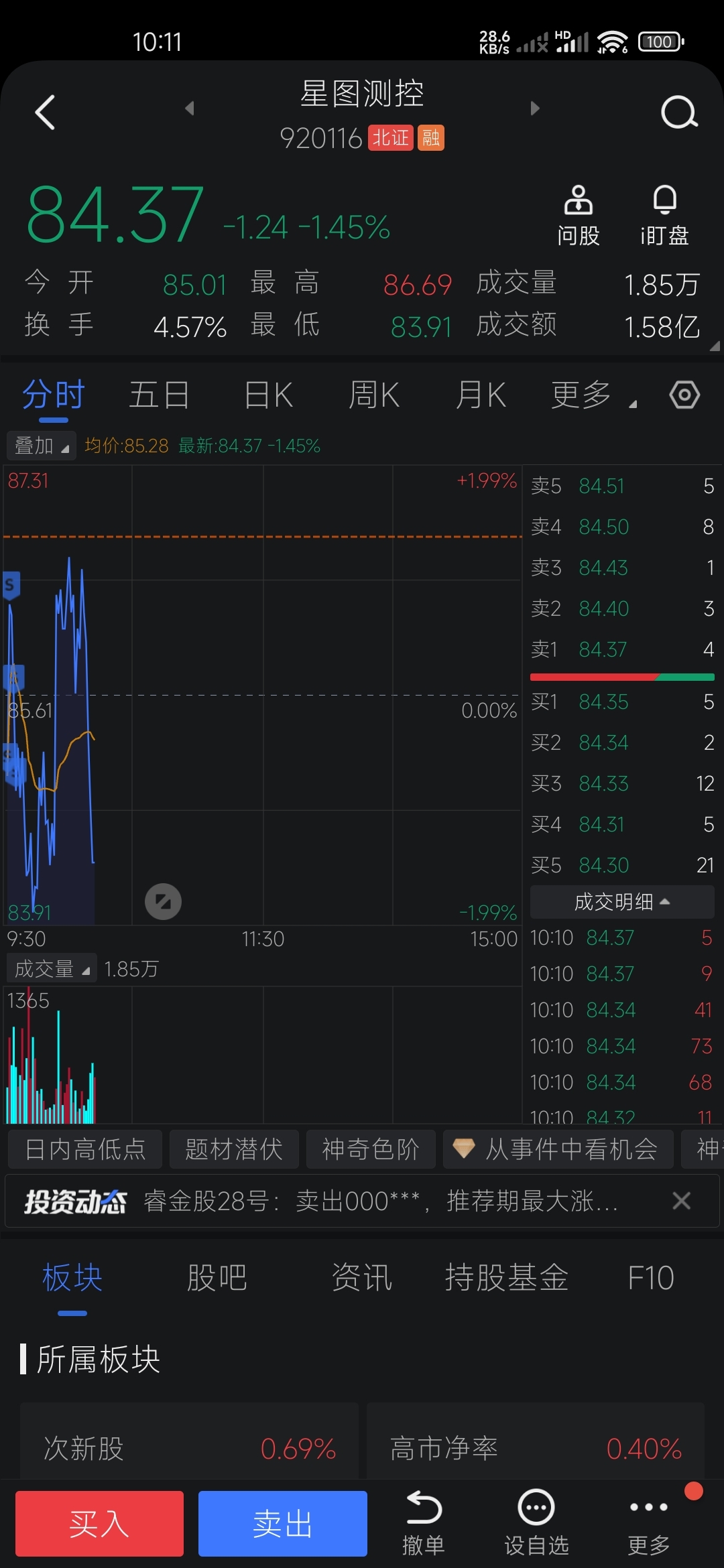Viewport: 724px width, 1568px height.
Task: Switch to the 日K tab
Action: (x=268, y=395)
